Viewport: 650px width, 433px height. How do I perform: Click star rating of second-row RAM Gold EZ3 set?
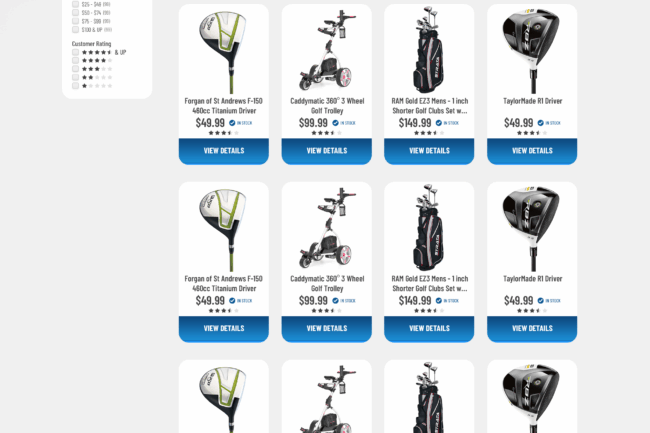pos(429,310)
